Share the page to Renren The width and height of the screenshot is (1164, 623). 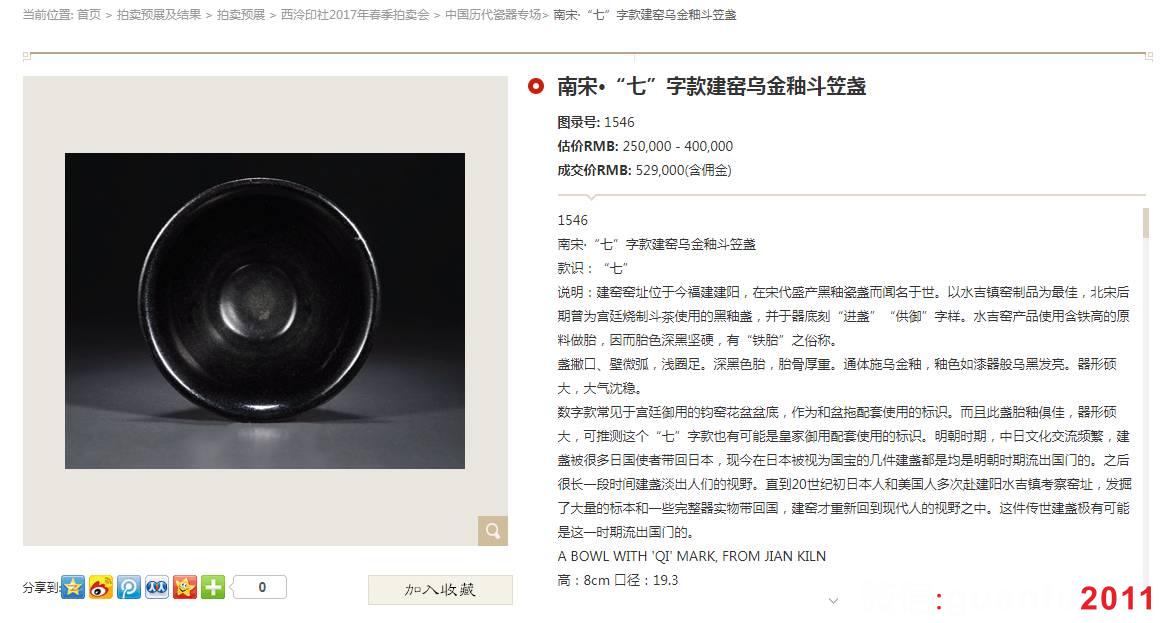(156, 588)
